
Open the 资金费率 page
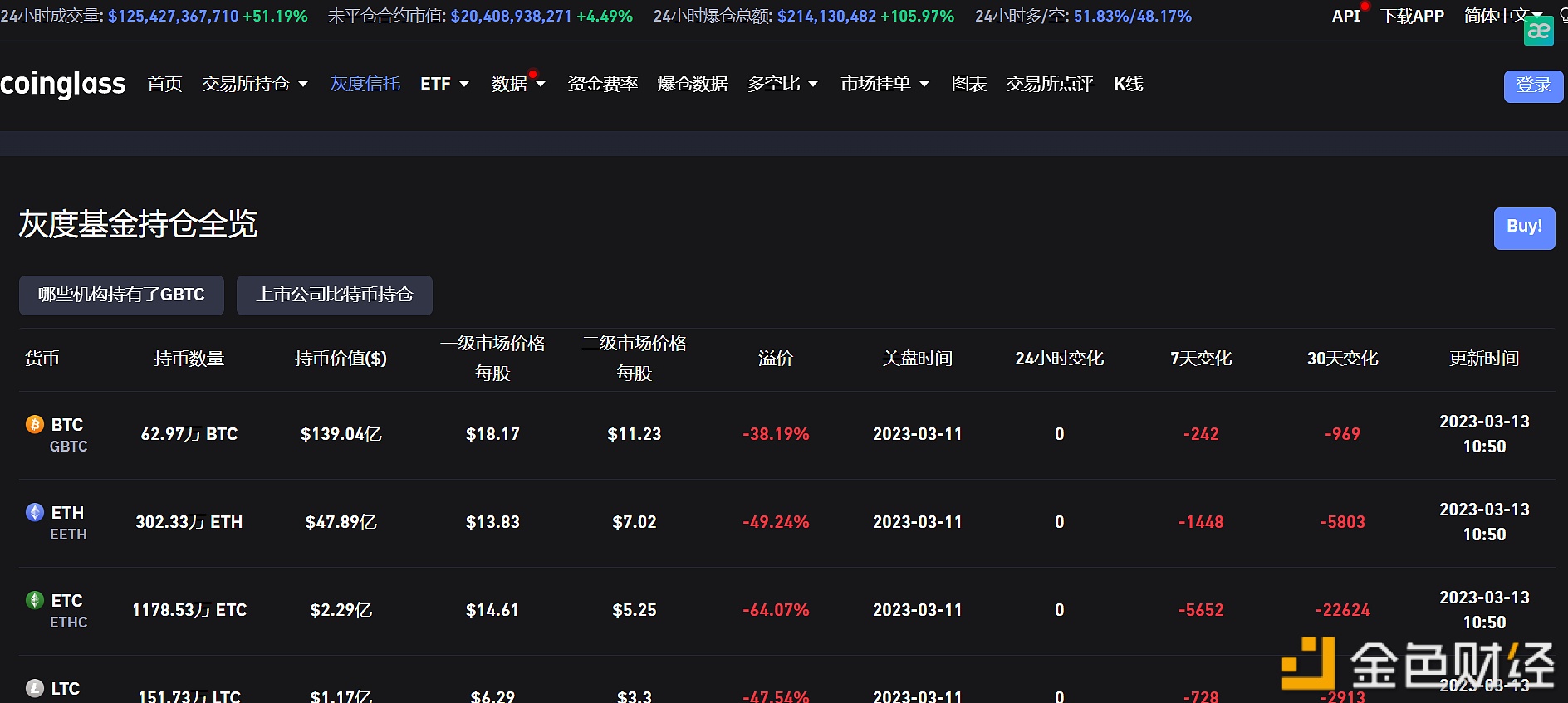pos(603,84)
